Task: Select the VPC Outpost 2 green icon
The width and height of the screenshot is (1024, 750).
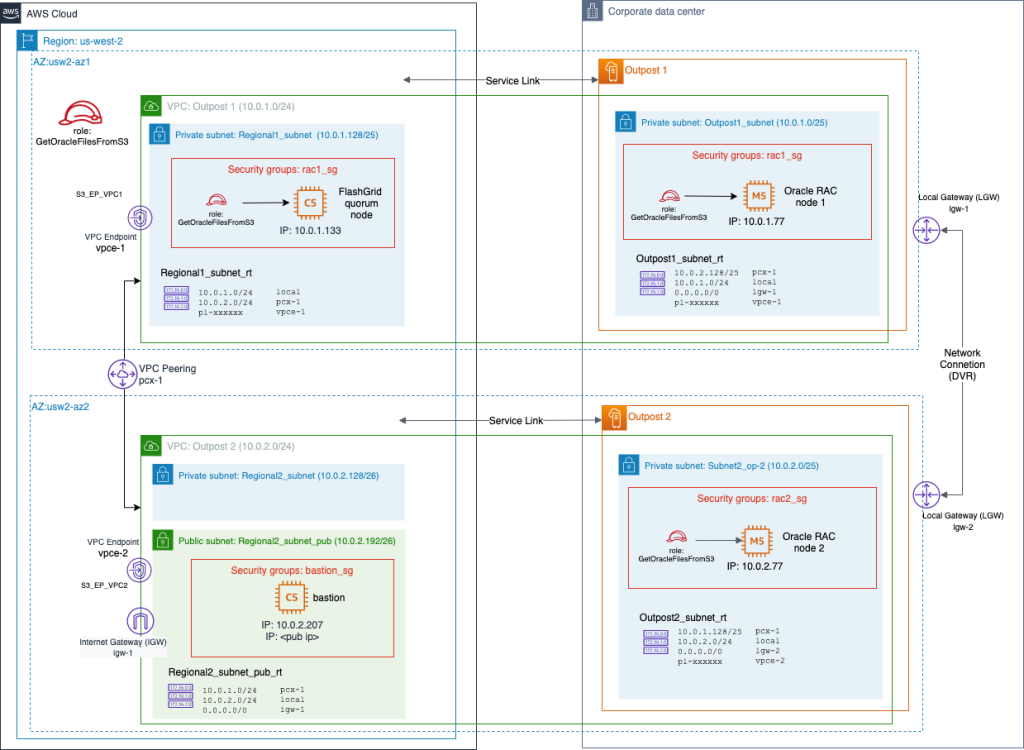Action: coord(150,445)
